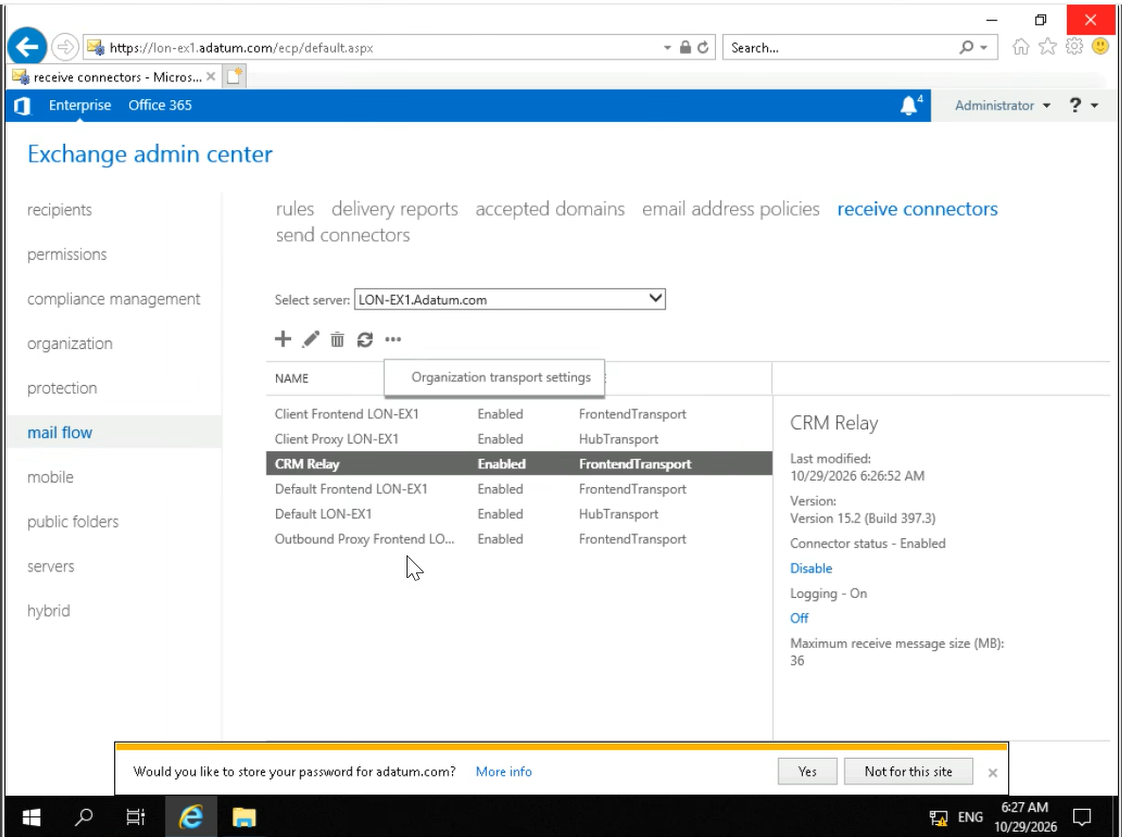The height and width of the screenshot is (837, 1122).
Task: Edit the selected connector with pencil icon
Action: point(311,339)
